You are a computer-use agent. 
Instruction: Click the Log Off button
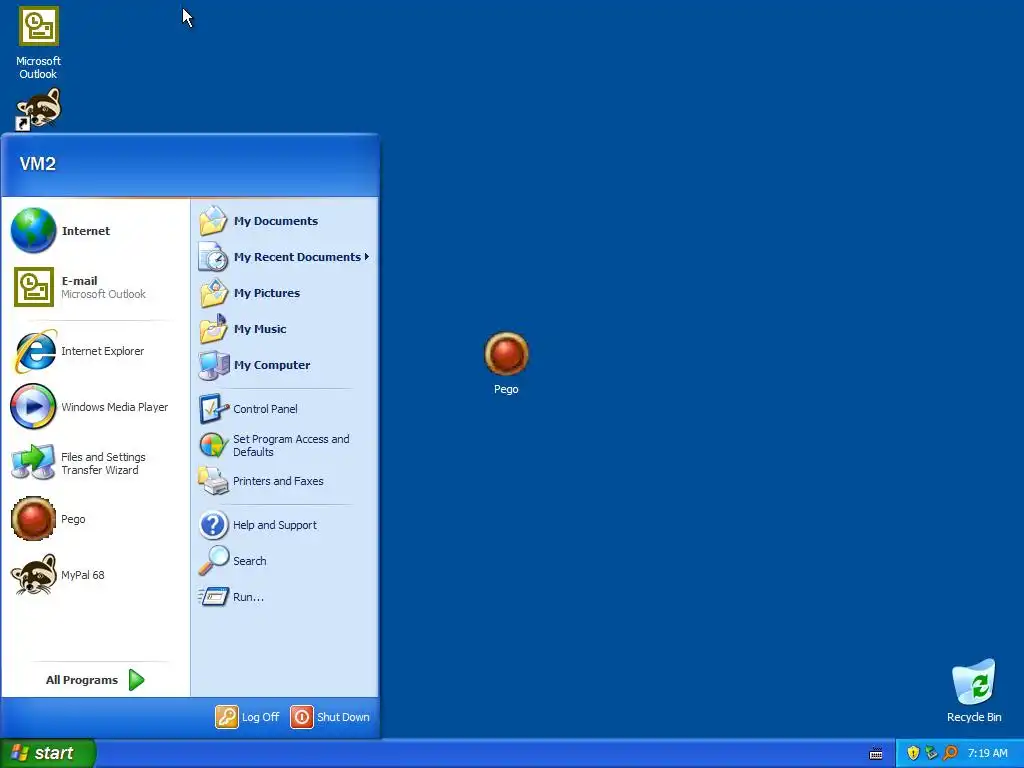tap(248, 716)
